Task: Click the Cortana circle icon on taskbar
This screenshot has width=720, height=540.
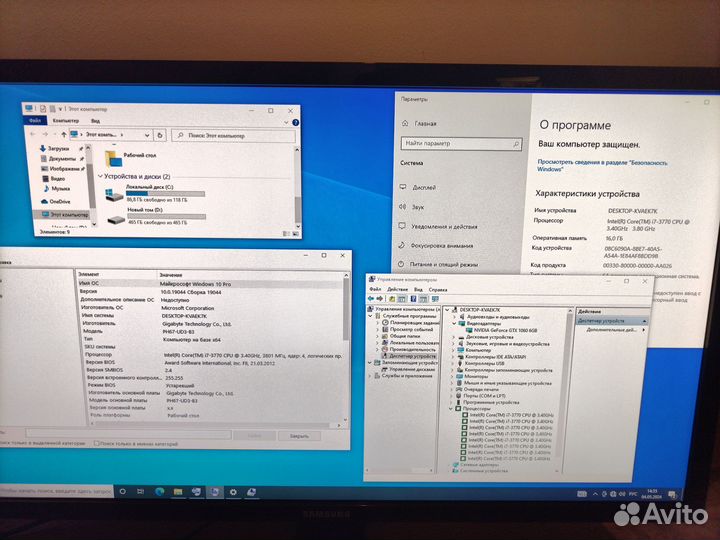Action: 123,491
